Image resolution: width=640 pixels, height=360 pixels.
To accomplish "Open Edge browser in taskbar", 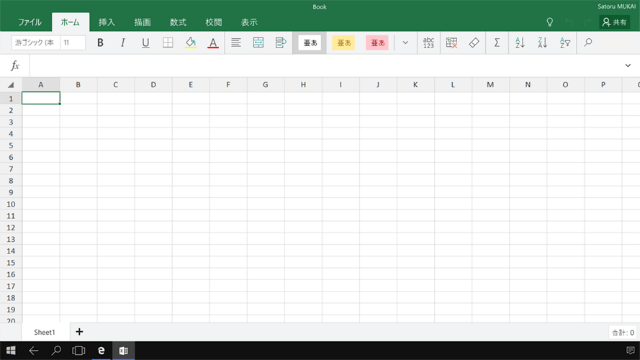I will [x=101, y=351].
